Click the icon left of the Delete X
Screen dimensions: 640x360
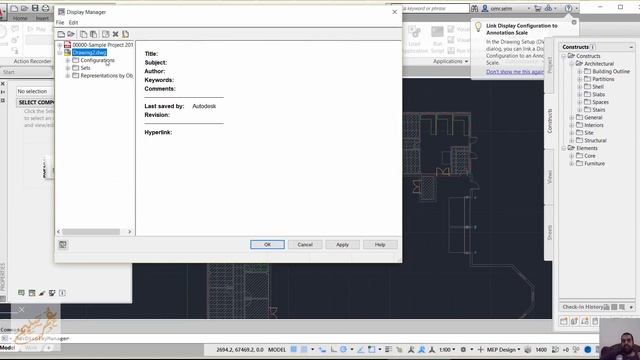105,34
